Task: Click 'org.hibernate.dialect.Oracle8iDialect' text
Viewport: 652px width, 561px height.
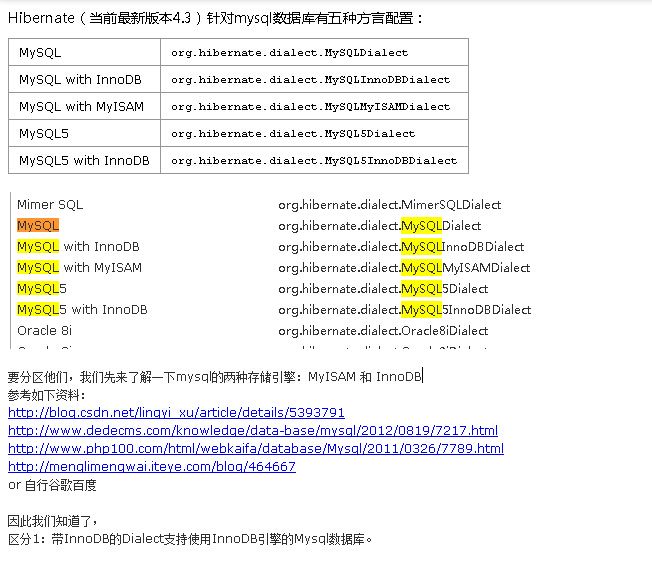Action: [x=383, y=331]
